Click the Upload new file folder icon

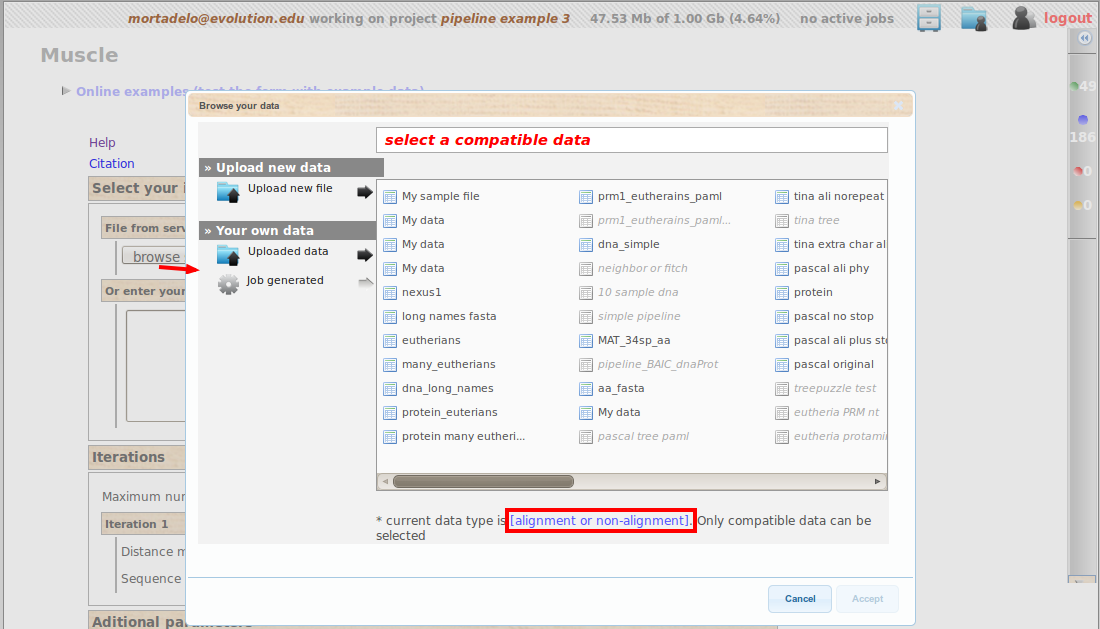(x=228, y=192)
